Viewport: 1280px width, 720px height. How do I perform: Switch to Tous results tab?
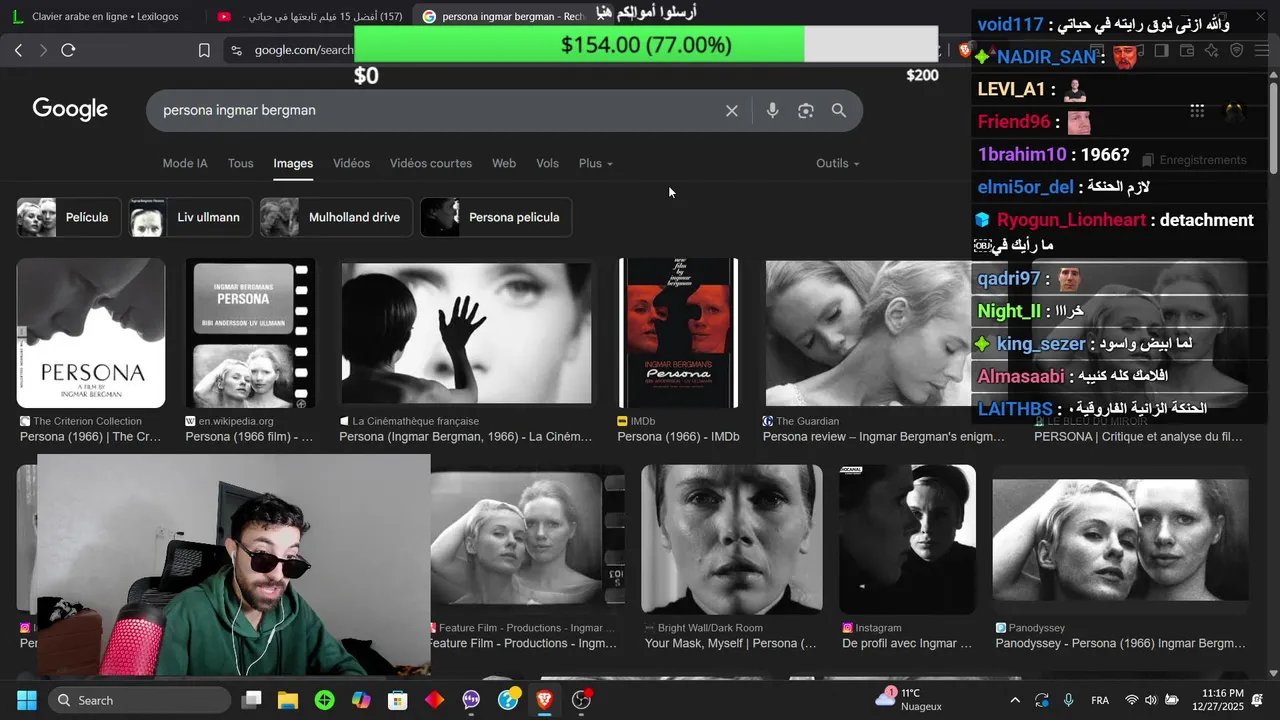point(240,163)
